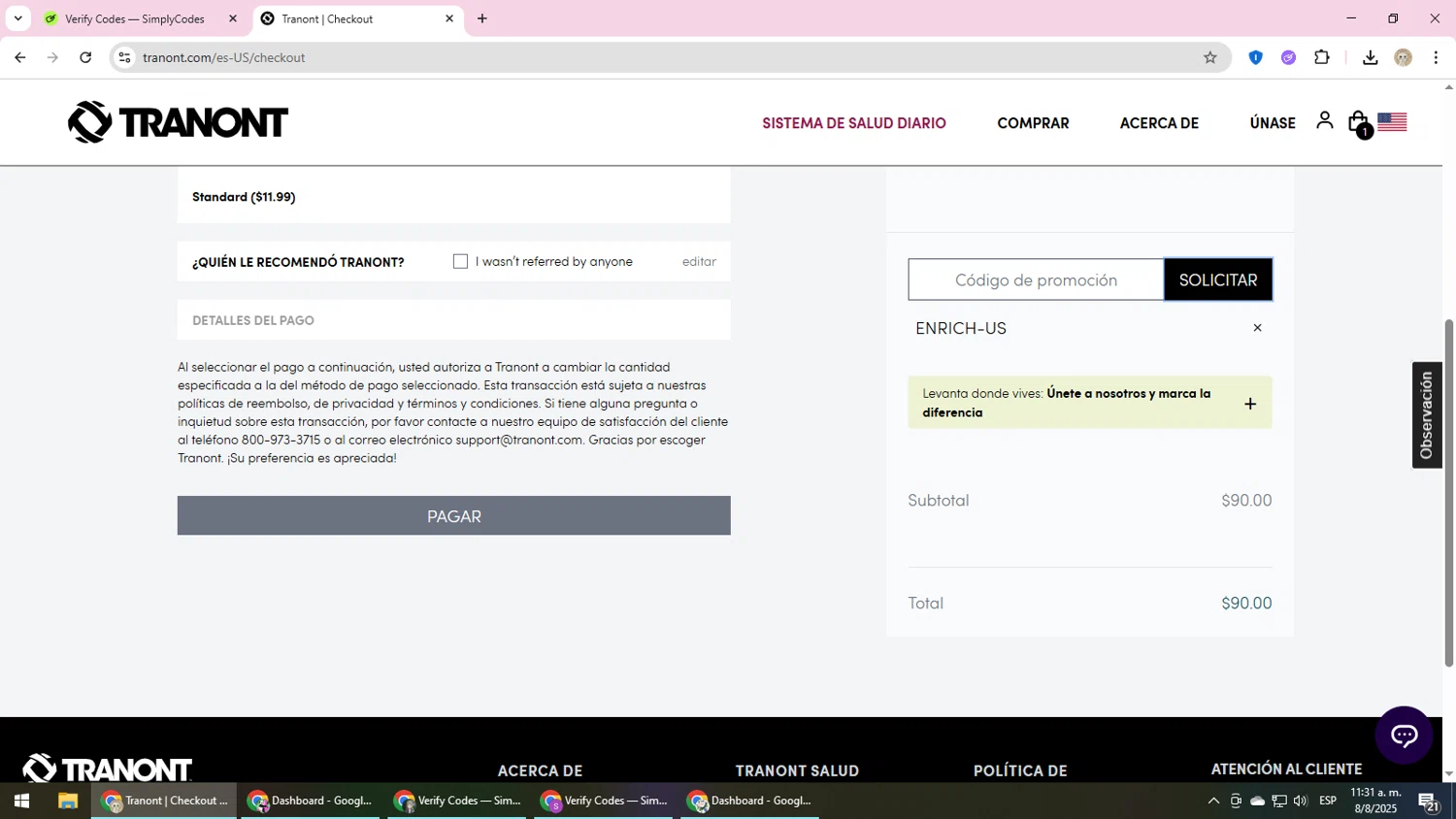Click the PAGAR button

click(x=453, y=516)
